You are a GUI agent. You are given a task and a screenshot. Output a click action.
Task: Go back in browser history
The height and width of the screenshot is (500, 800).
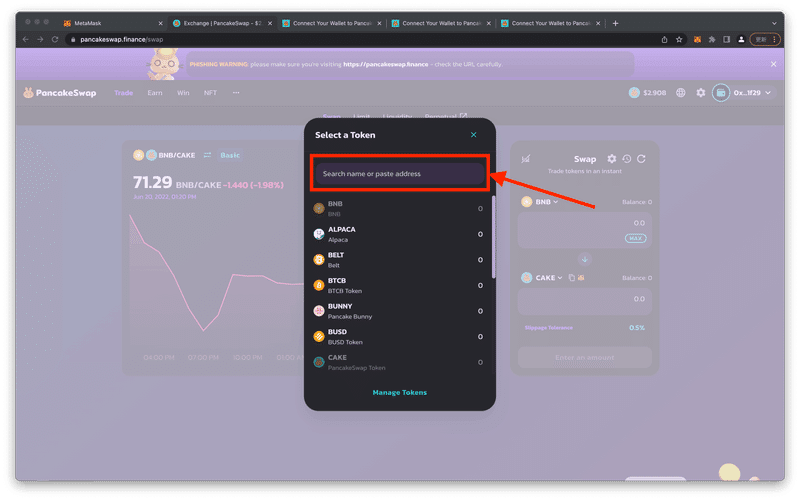click(26, 39)
